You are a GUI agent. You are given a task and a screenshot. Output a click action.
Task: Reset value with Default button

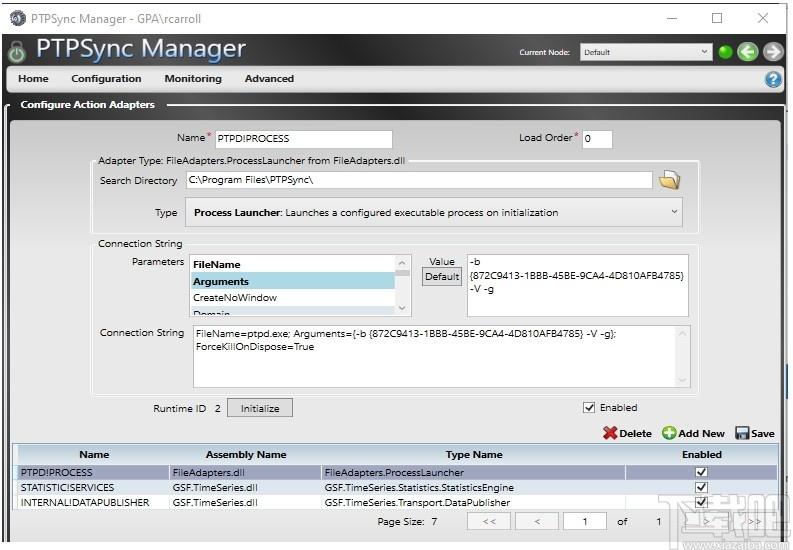[442, 277]
